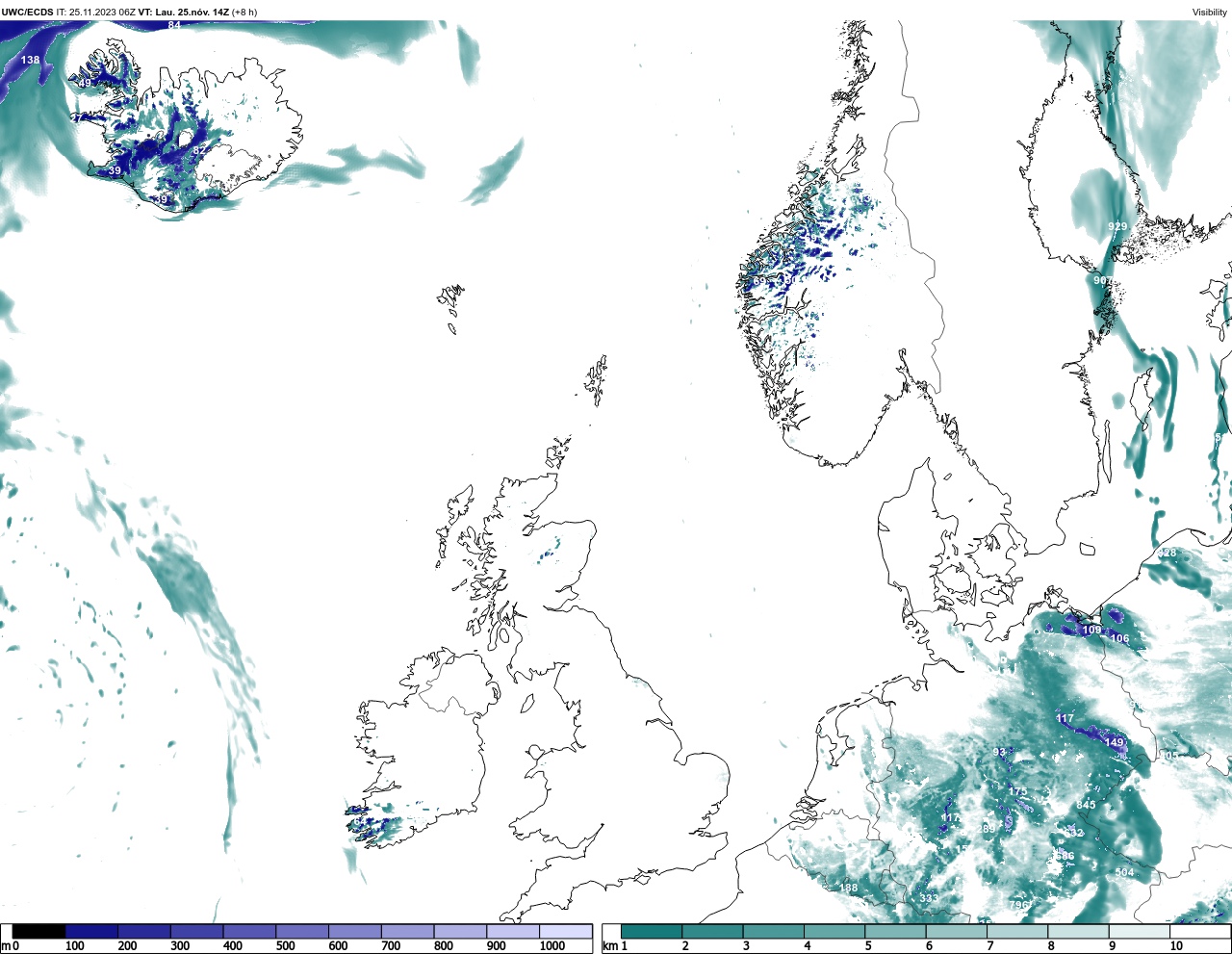Screen dimensions: 1232x954
Task: Click the 'UWC/ECDS' header label
Action: [x=27, y=13]
